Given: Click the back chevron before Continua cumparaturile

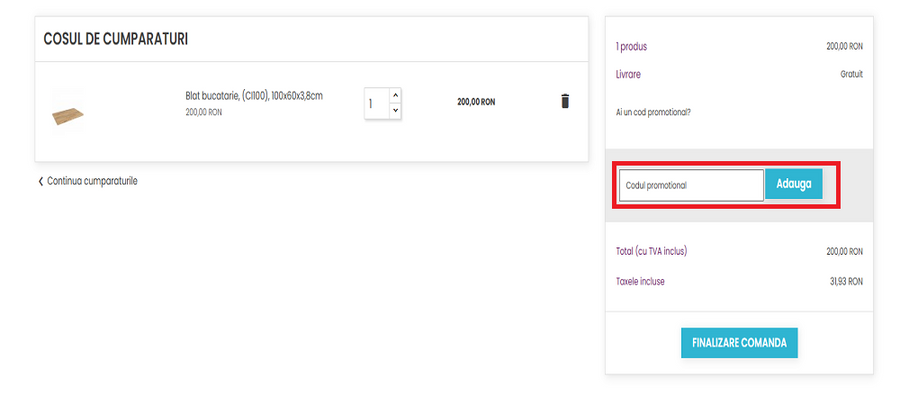Looking at the screenshot, I should coord(41,181).
